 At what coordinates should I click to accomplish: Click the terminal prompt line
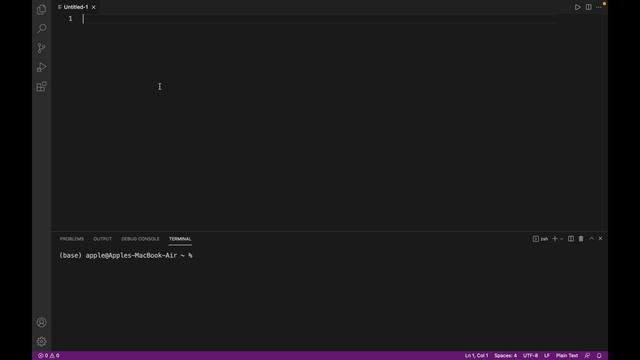tap(126, 256)
